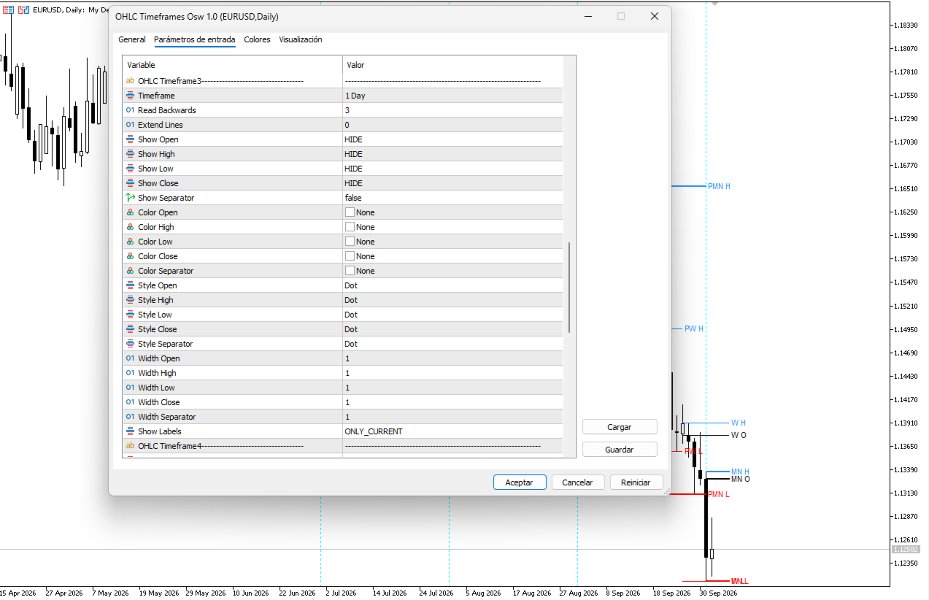Screen dimensions: 929x600
Task: Pick the Color Open swatch
Action: [x=350, y=212]
